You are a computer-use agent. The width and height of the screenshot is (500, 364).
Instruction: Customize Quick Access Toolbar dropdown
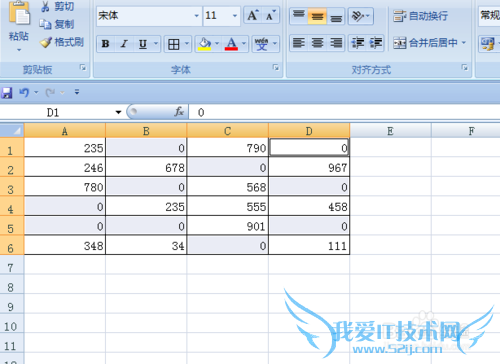click(x=77, y=92)
